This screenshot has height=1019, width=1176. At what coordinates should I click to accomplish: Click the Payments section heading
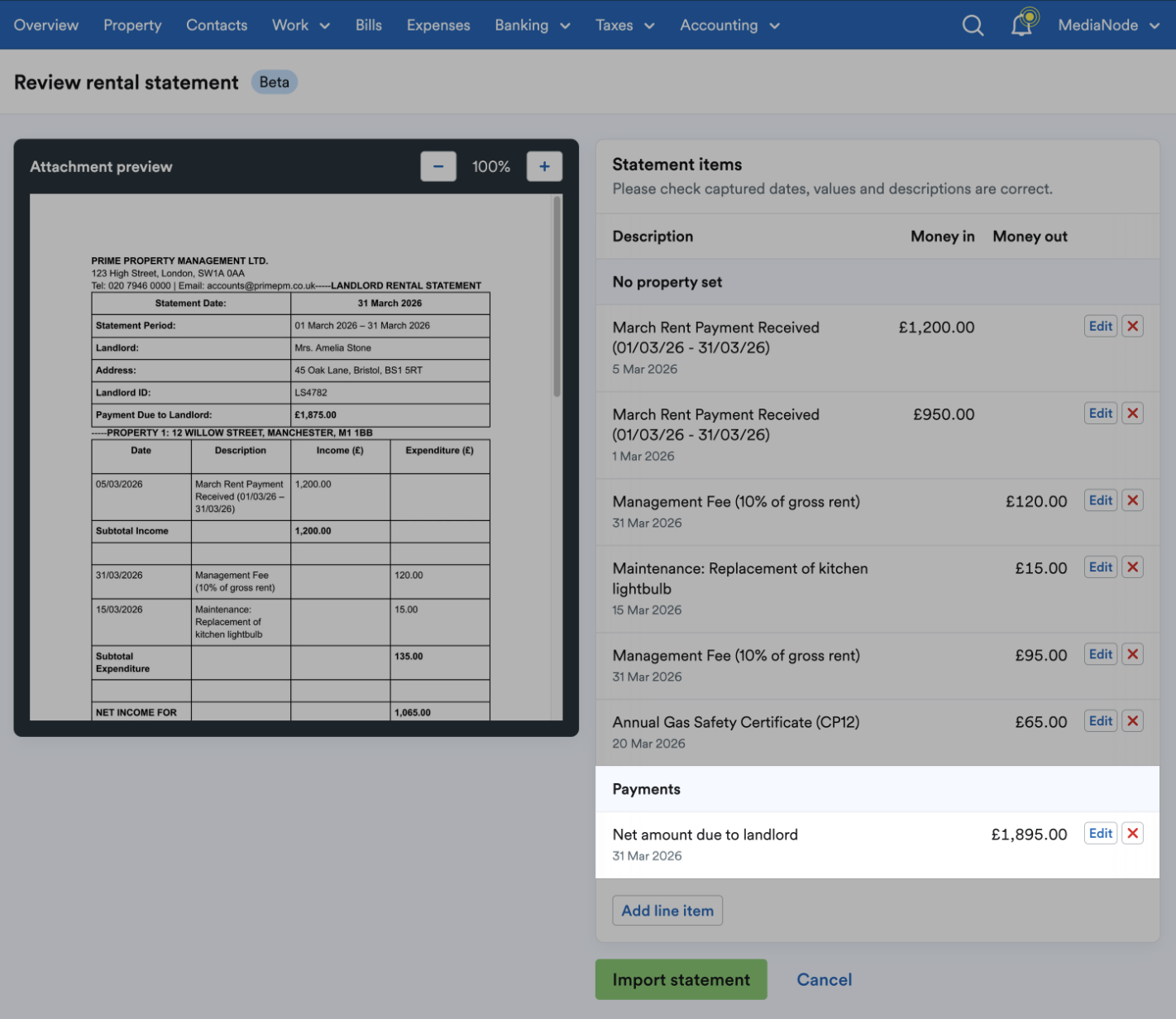point(647,789)
